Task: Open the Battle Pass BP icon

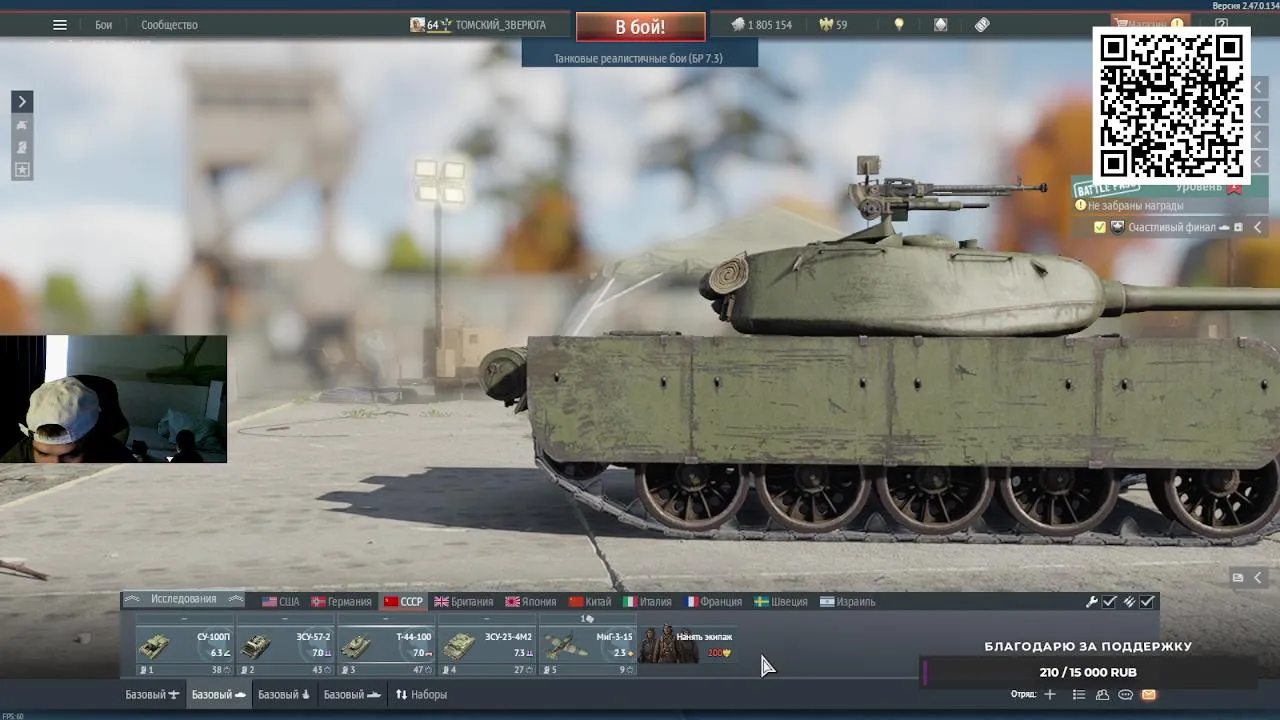Action: click(x=982, y=25)
